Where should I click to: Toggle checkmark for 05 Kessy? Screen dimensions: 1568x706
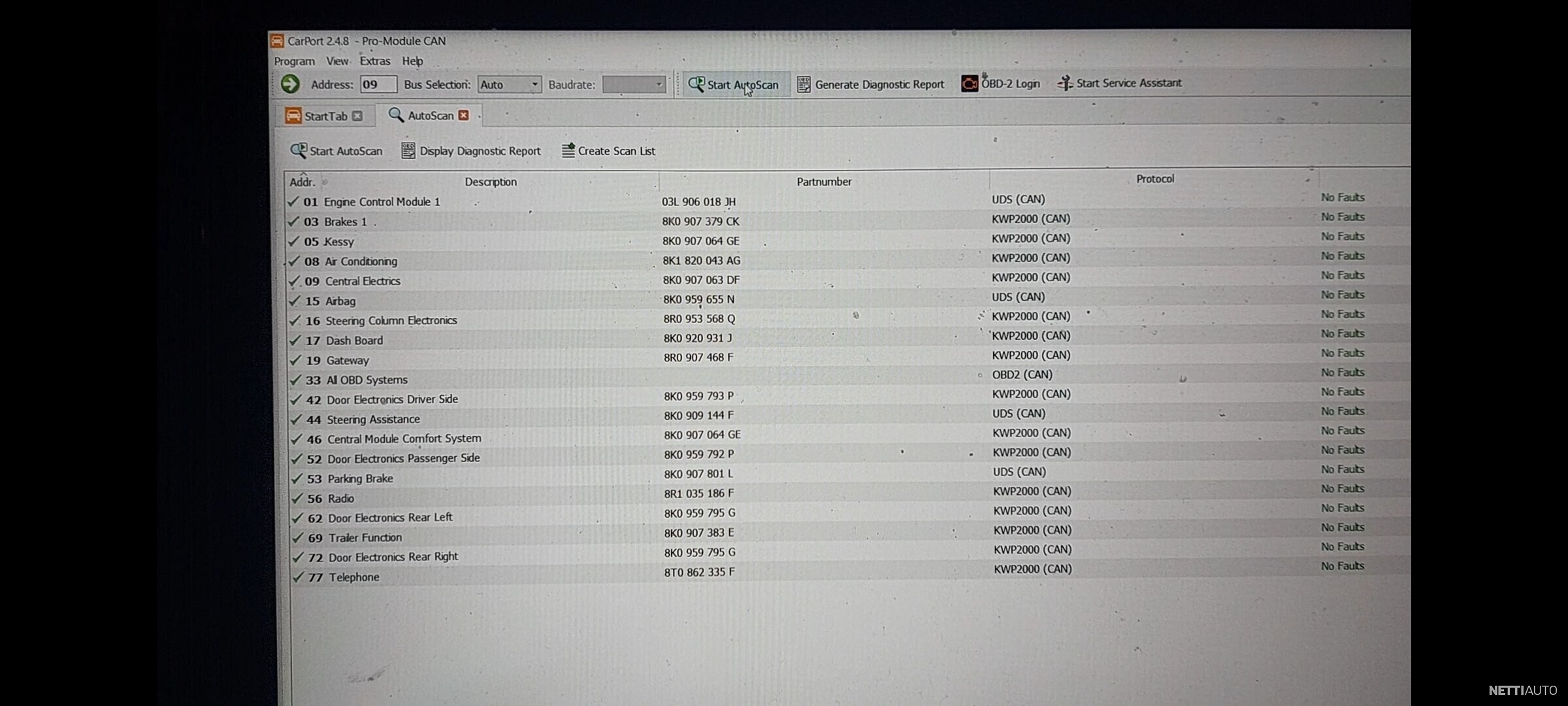[x=294, y=241]
